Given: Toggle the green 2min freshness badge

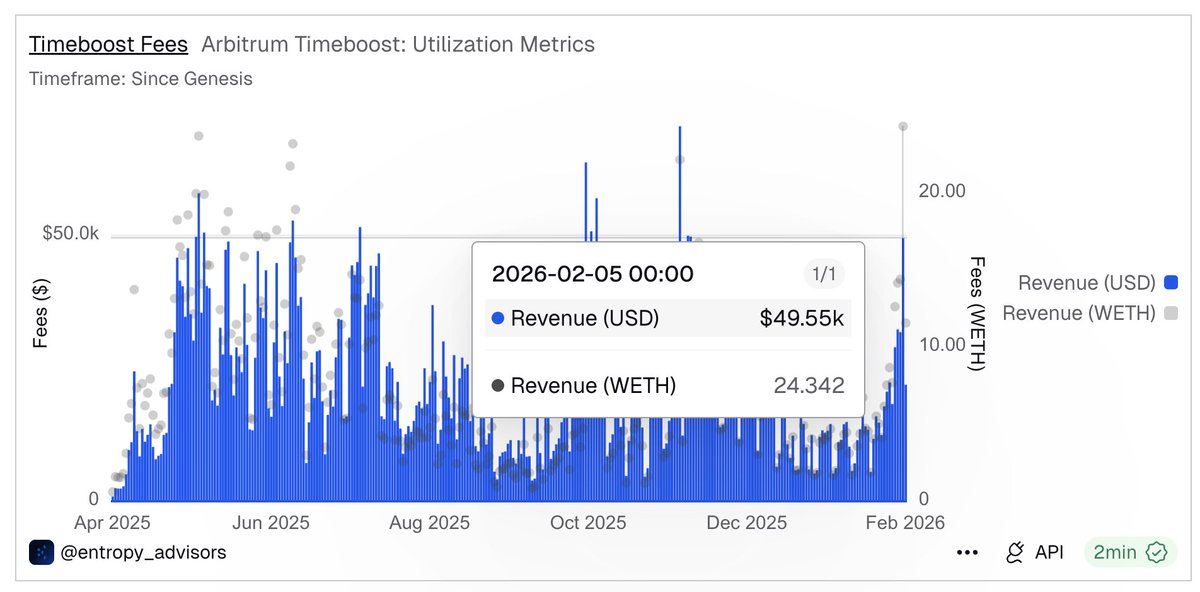Looking at the screenshot, I should click(x=1130, y=551).
